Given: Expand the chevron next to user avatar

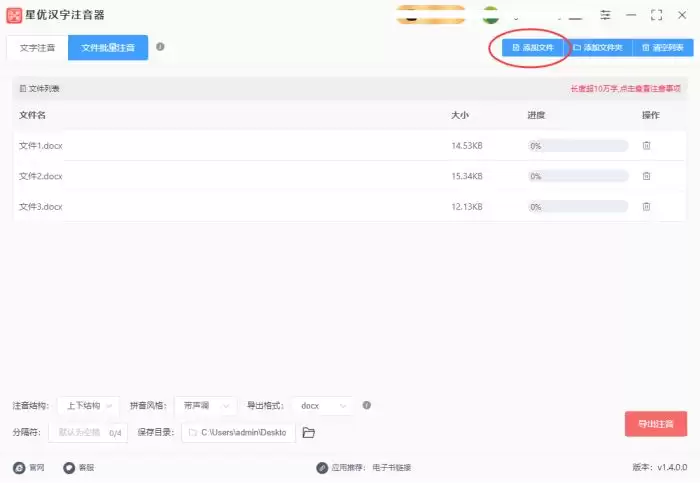Looking at the screenshot, I should 516,19.
